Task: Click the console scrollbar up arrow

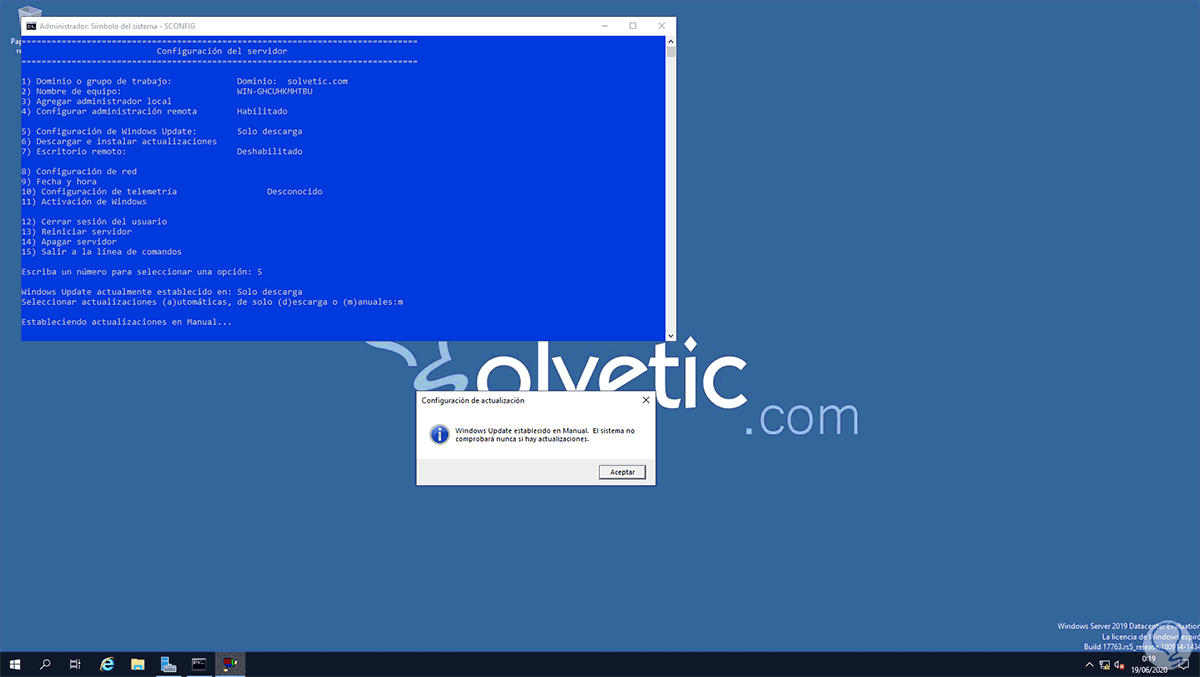Action: (671, 41)
